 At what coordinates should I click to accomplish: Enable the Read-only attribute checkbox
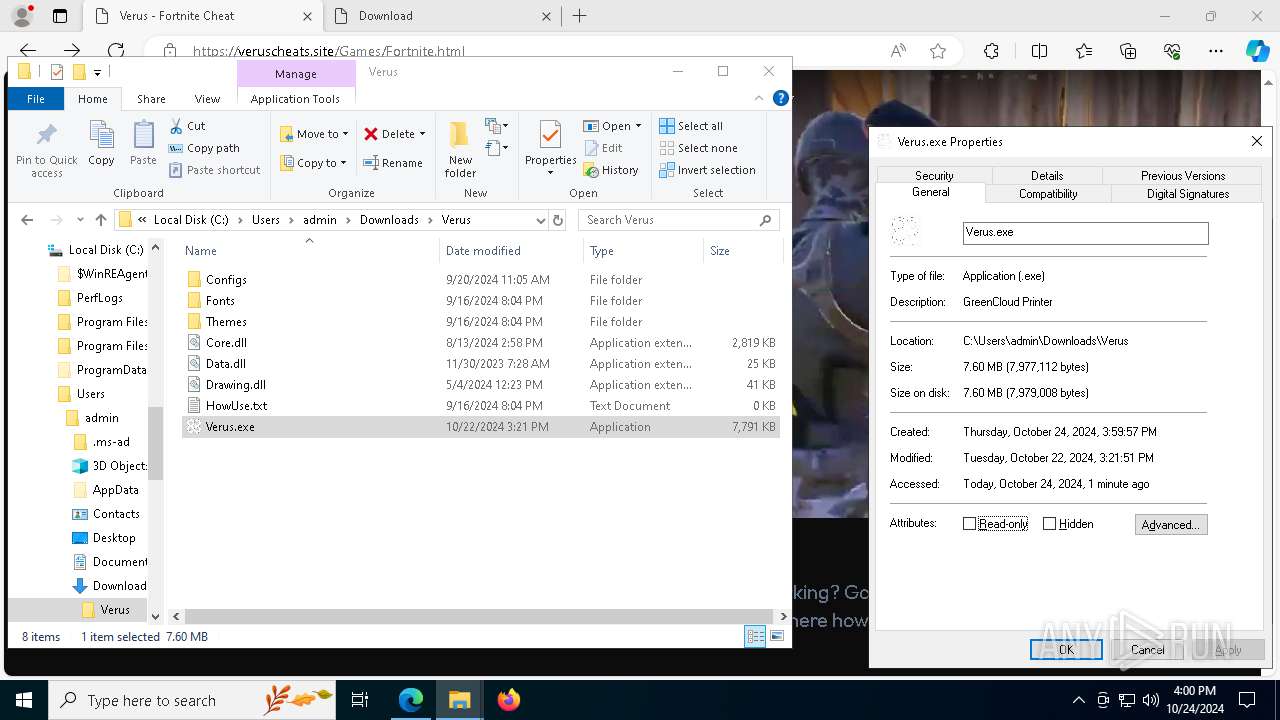[x=969, y=524]
